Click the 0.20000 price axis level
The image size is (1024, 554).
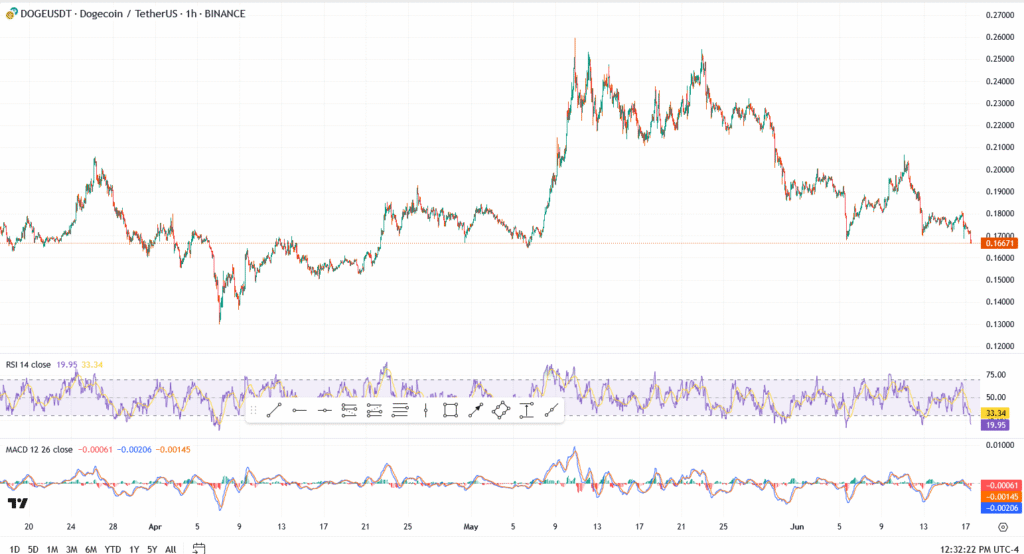click(1000, 170)
